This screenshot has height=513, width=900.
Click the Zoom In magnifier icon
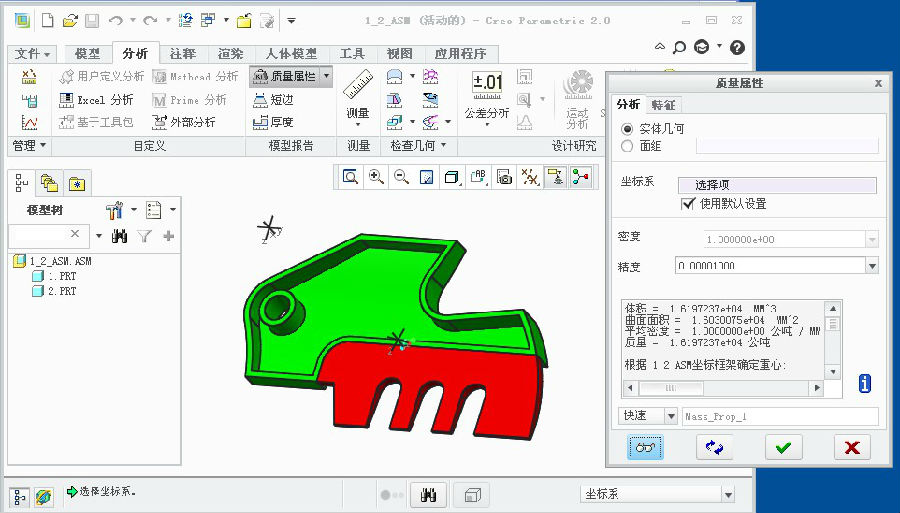click(376, 177)
